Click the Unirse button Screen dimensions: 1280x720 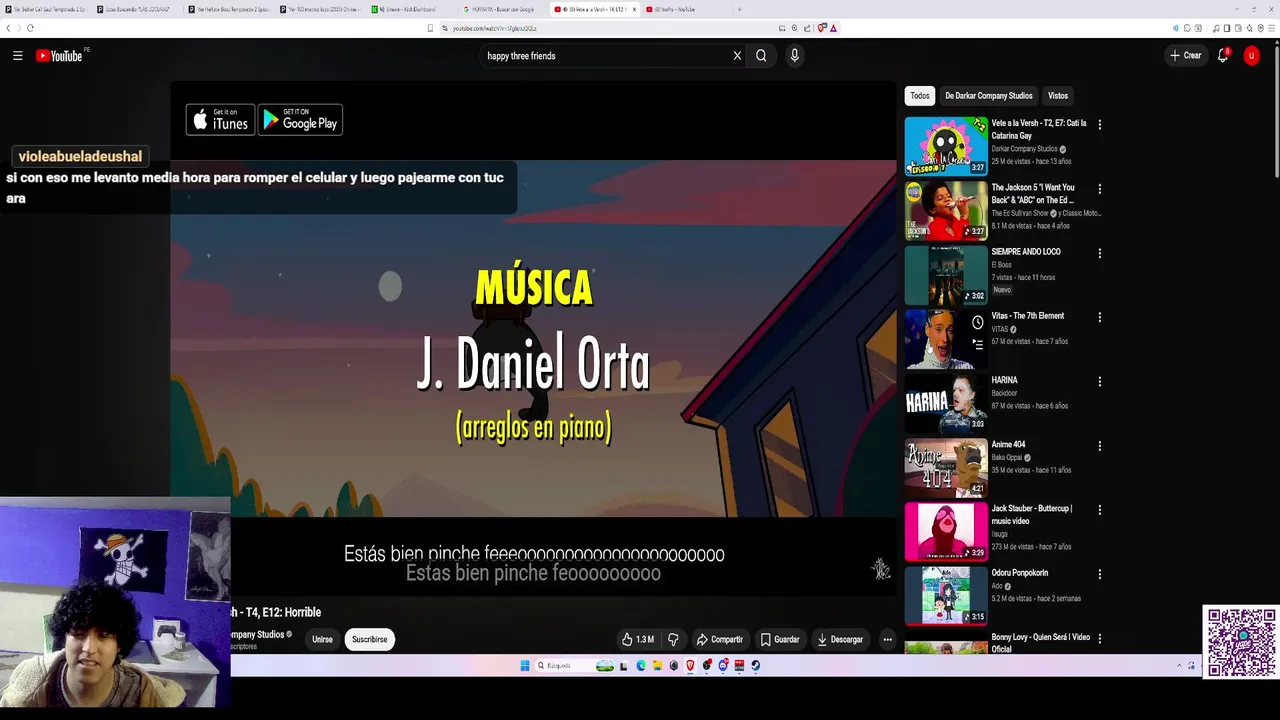(x=322, y=639)
